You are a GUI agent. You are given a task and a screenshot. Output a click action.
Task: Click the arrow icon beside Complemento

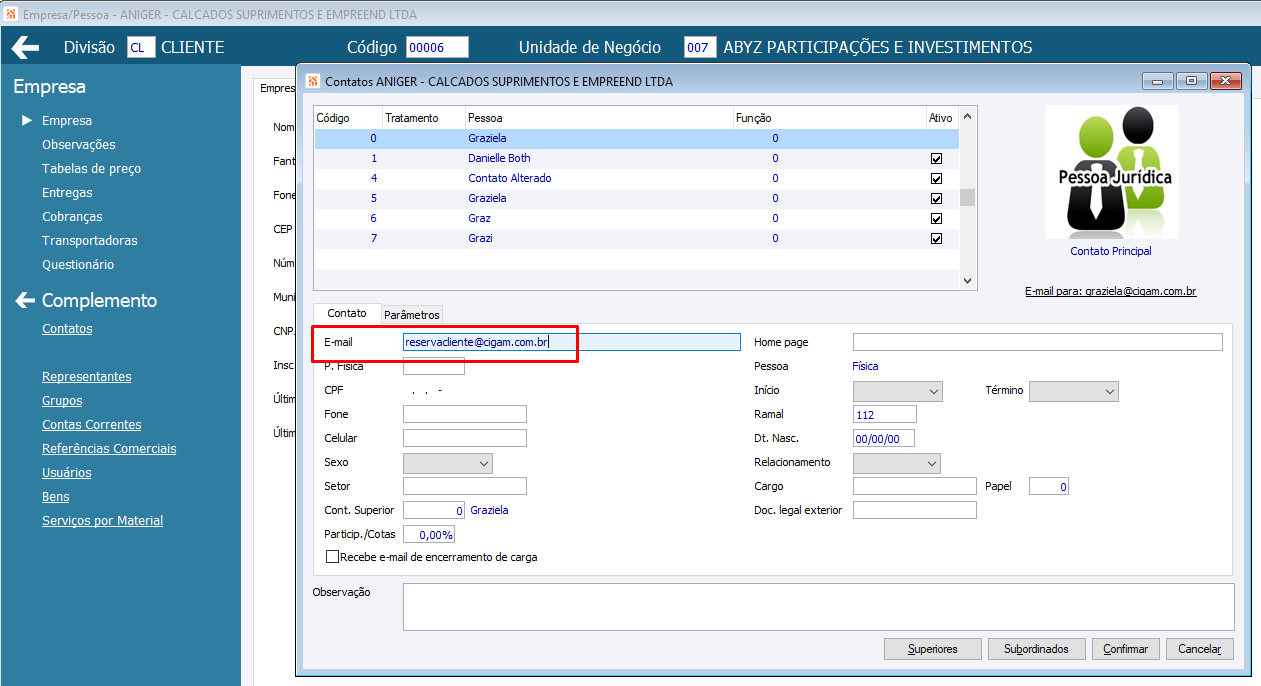pos(24,300)
